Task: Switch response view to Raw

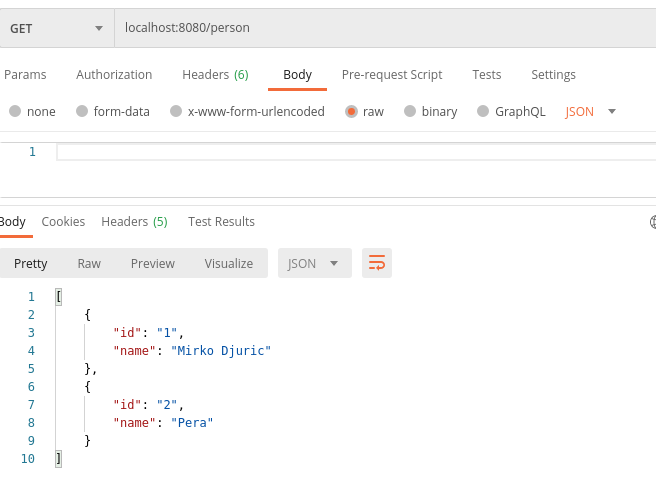Action: [89, 263]
